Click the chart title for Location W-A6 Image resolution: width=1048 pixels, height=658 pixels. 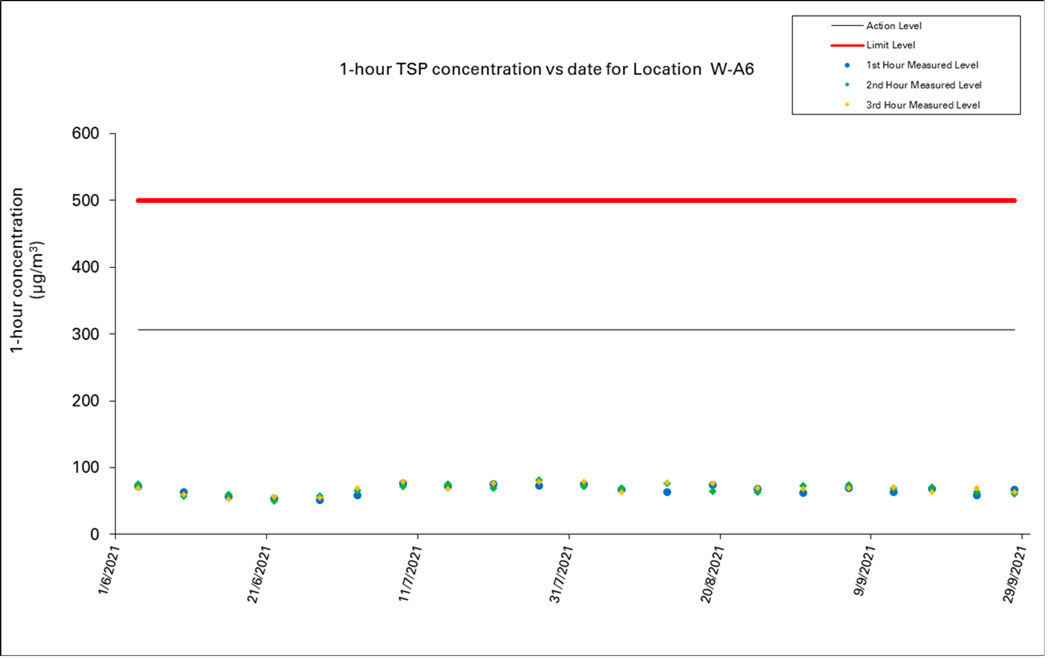click(x=546, y=70)
